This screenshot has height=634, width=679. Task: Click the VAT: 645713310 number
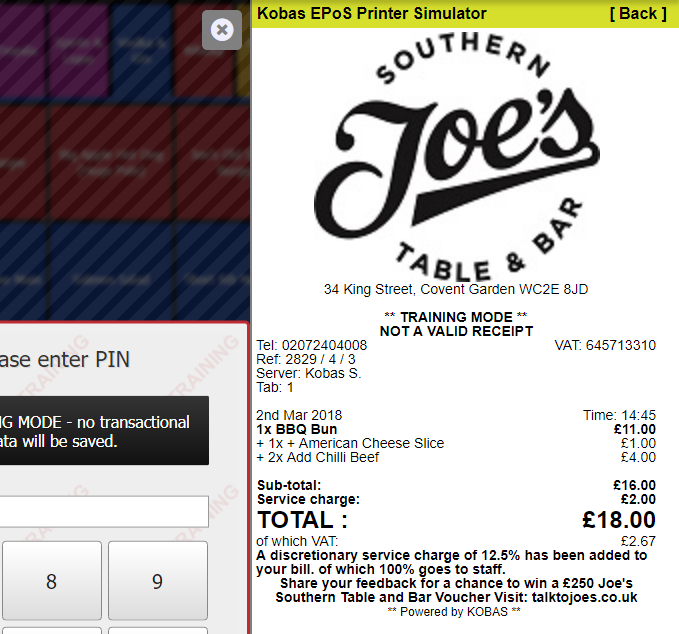point(605,345)
